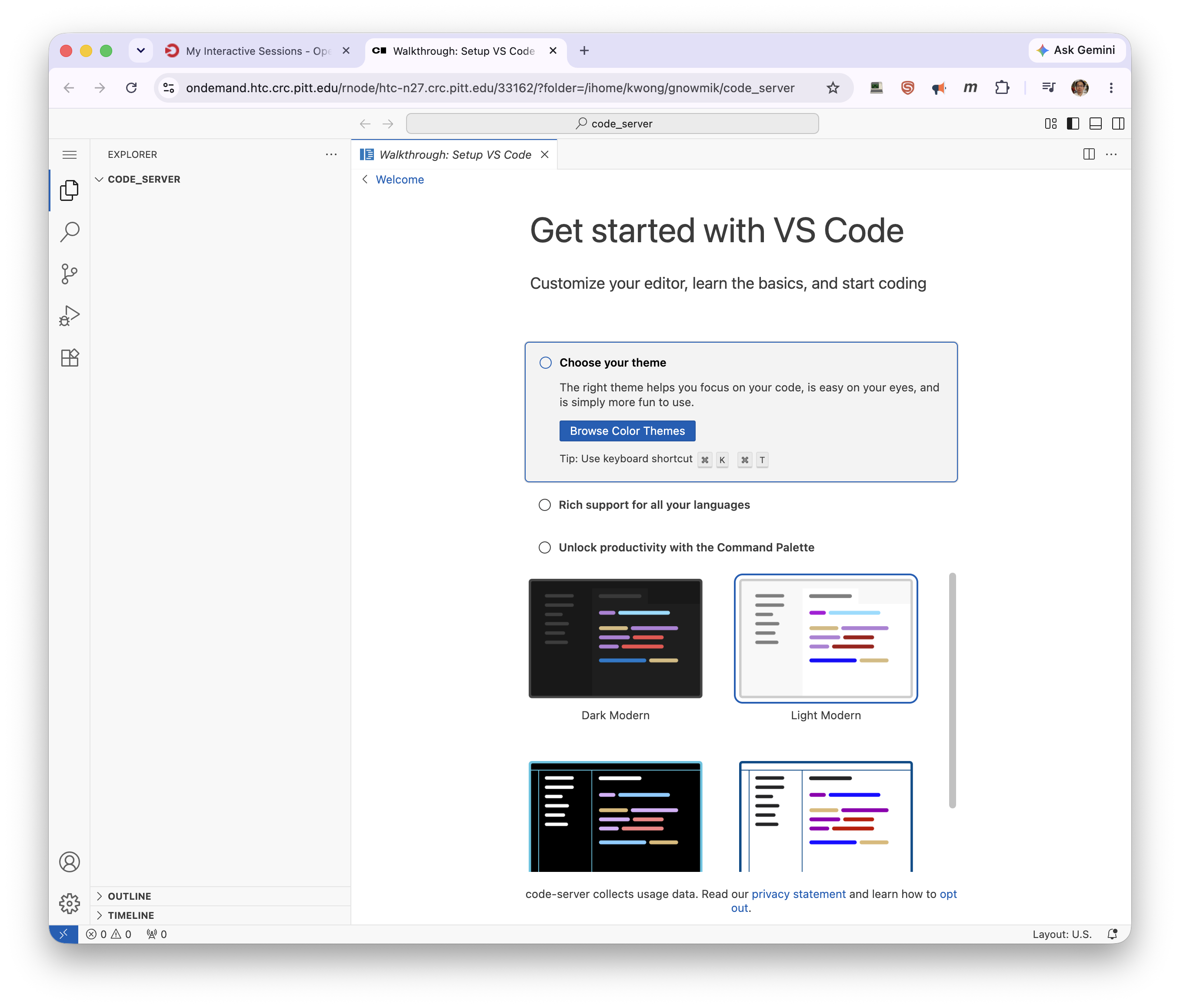This screenshot has width=1180, height=1008.
Task: Click the VS Code Go Forward arrow
Action: pyautogui.click(x=388, y=123)
